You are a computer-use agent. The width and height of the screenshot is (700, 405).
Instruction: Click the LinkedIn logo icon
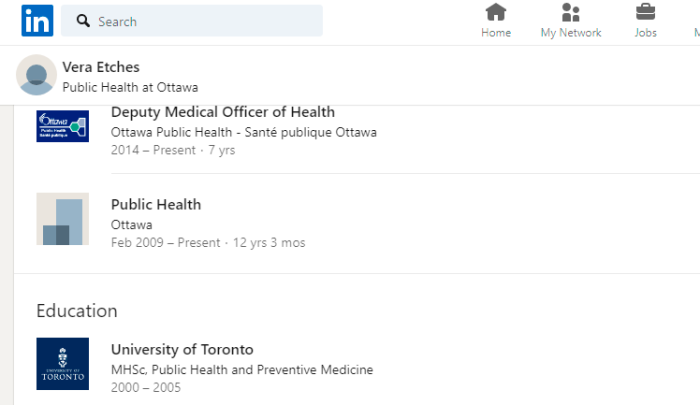coord(37,21)
